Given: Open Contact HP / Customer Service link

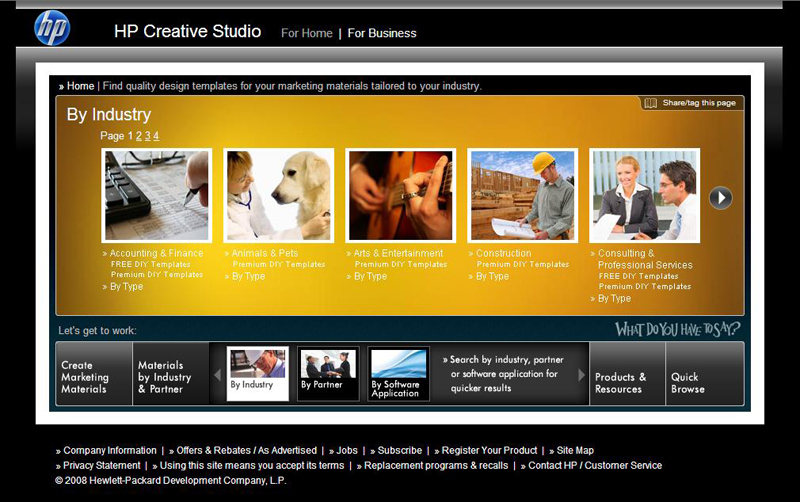Looking at the screenshot, I should click(x=595, y=465).
